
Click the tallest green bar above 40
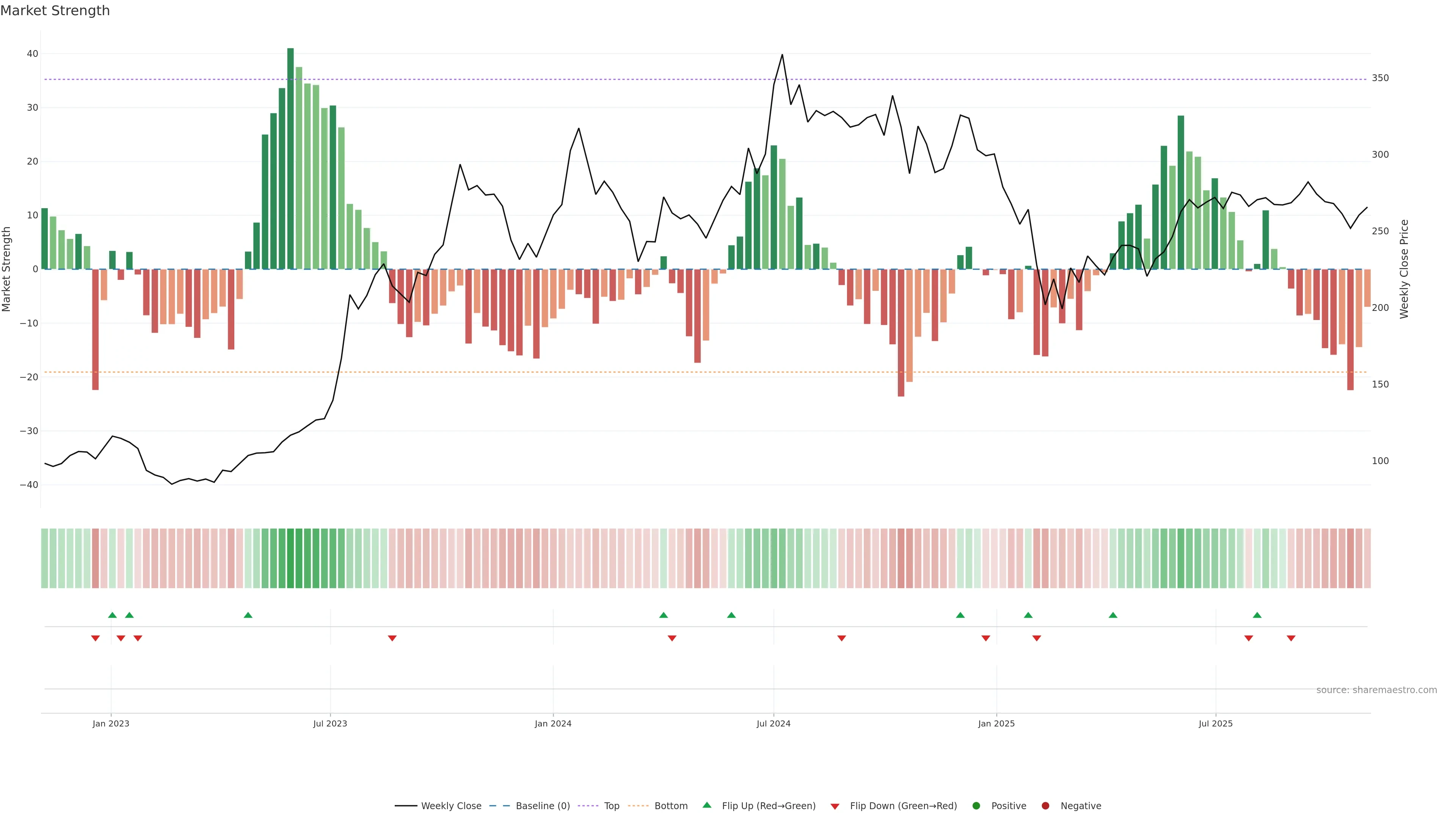(x=290, y=158)
